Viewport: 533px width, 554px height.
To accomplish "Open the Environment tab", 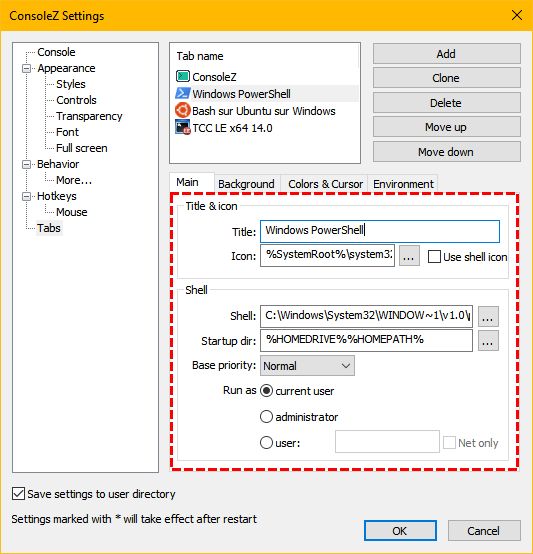I will coord(403,184).
